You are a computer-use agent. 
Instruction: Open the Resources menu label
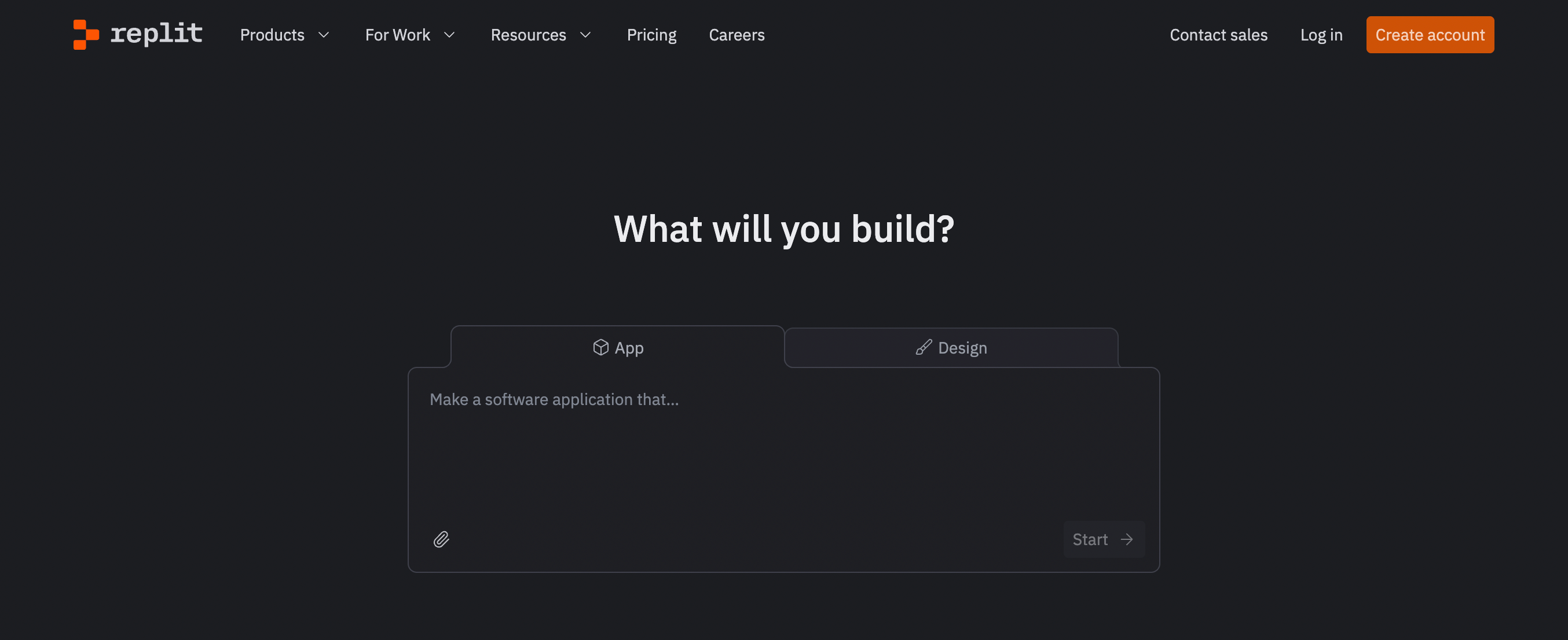[x=528, y=35]
